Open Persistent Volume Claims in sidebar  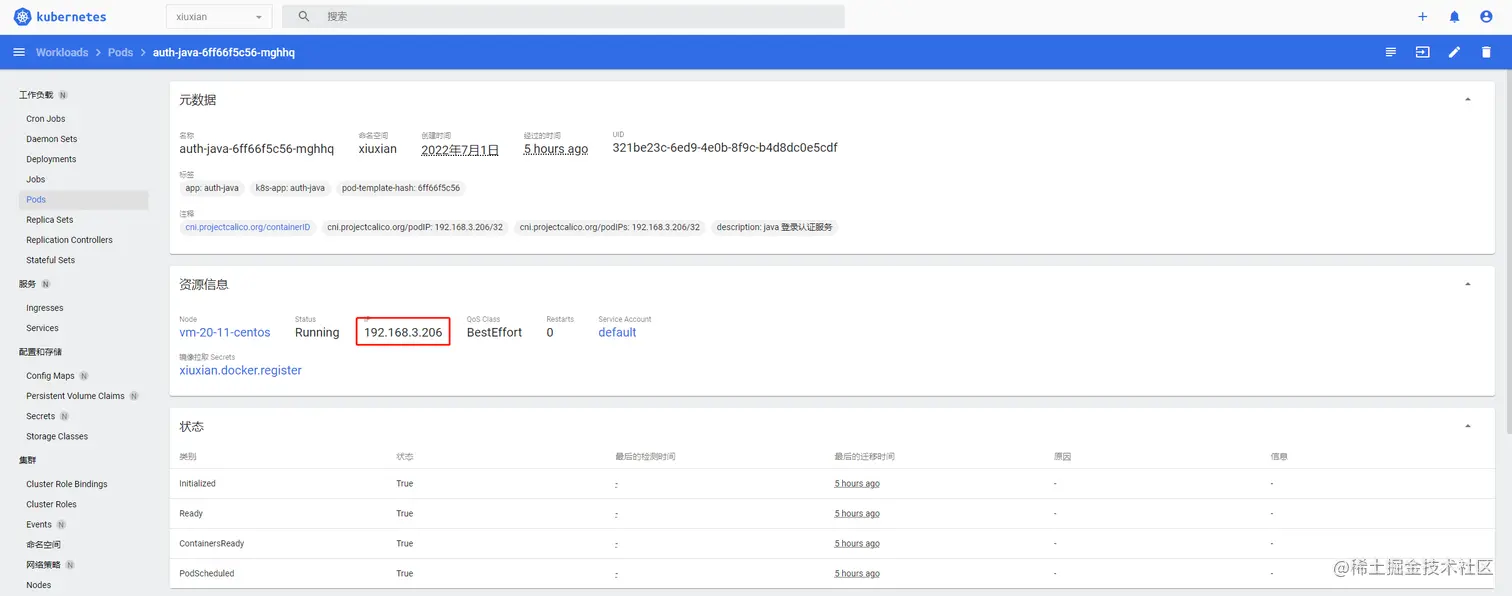(x=75, y=396)
